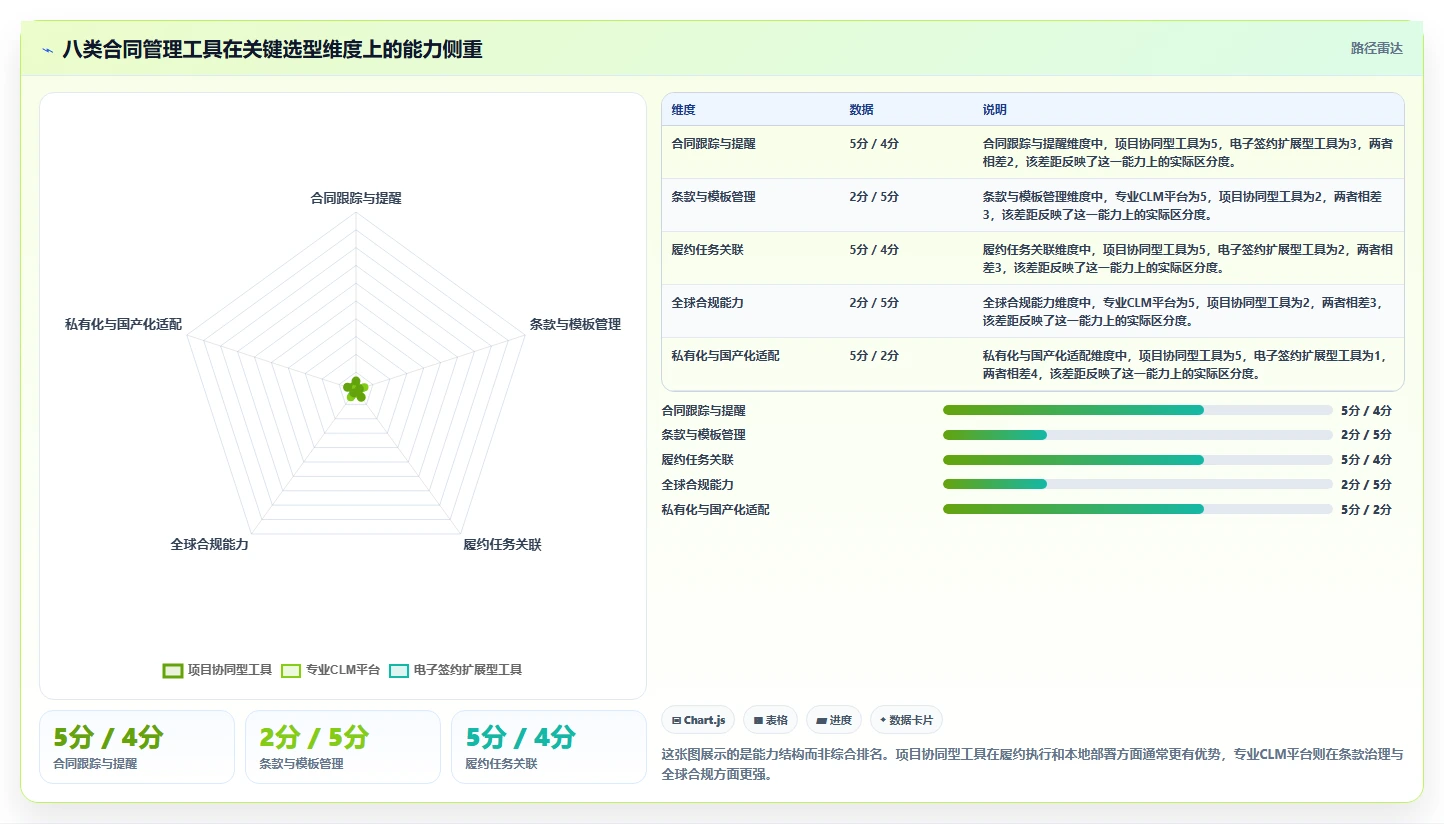The width and height of the screenshot is (1444, 824).
Task: Click the teal 电子签约扩展型工具 legend swatch
Action: pyautogui.click(x=399, y=670)
